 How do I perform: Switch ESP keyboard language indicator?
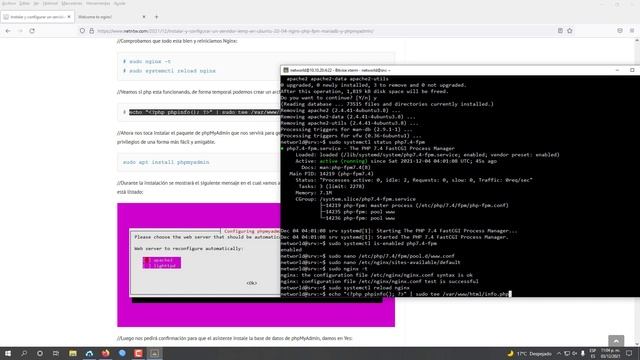(x=593, y=353)
